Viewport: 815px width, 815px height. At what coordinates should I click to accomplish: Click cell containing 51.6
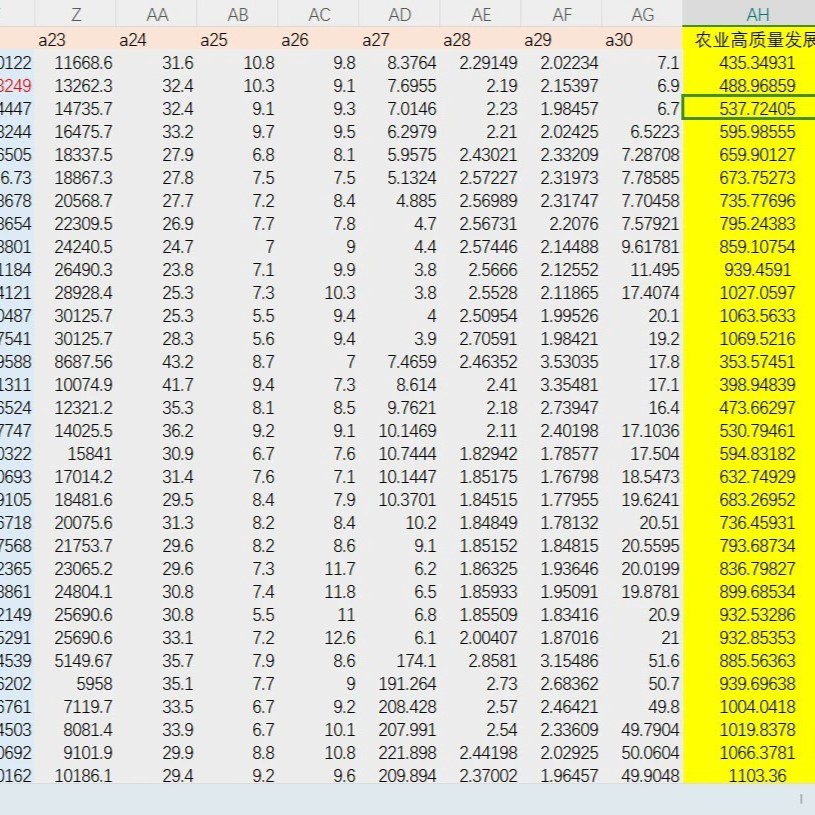pos(642,661)
